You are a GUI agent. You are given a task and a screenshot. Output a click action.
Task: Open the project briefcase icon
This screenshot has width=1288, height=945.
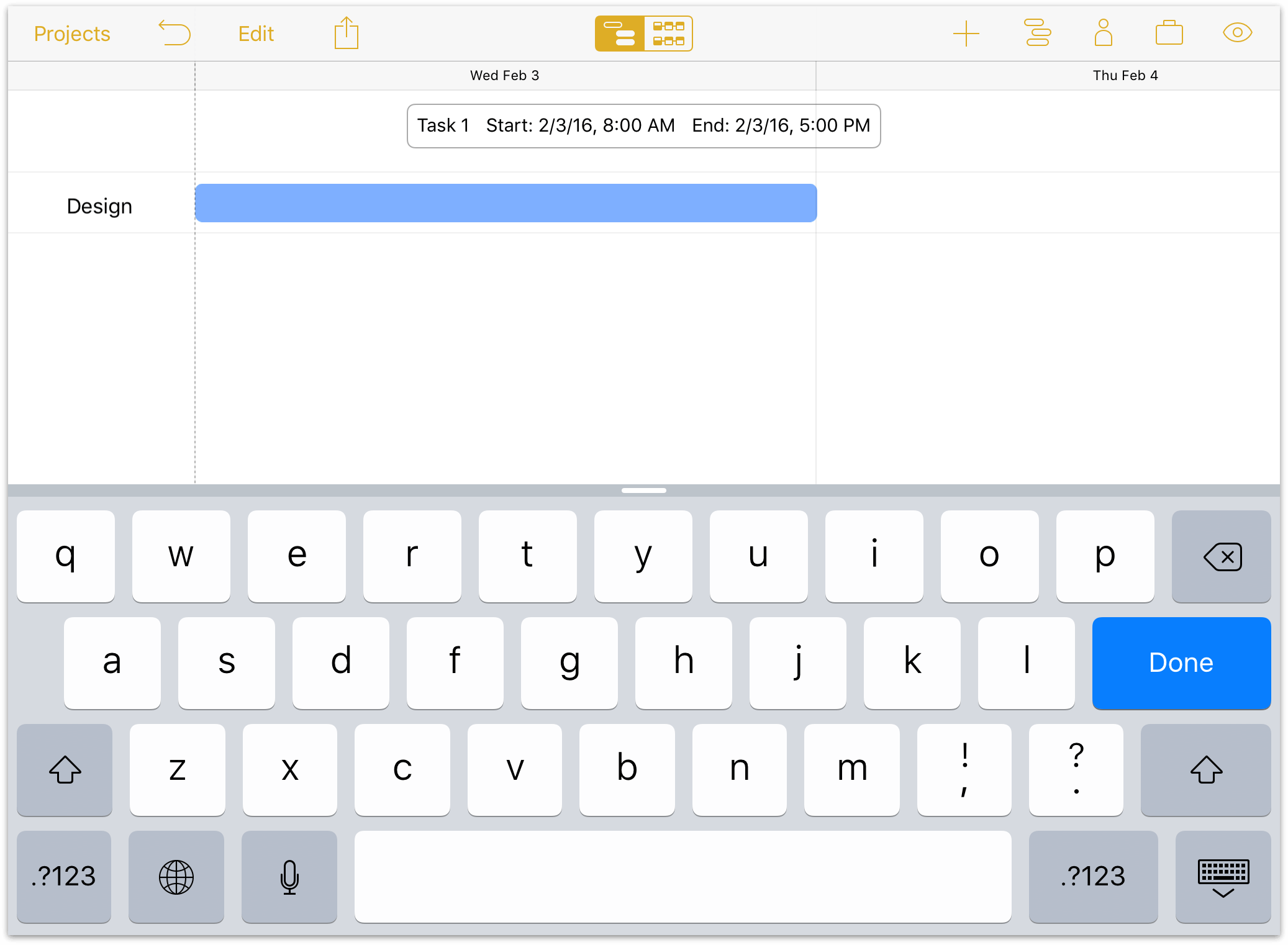coord(1169,33)
